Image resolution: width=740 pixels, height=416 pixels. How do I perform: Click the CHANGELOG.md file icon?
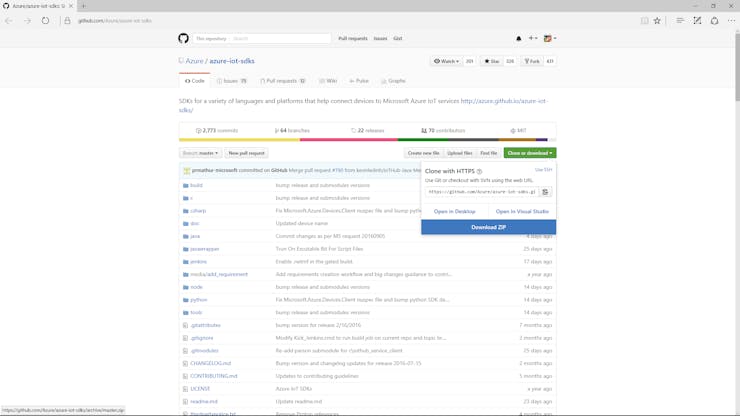coord(185,364)
